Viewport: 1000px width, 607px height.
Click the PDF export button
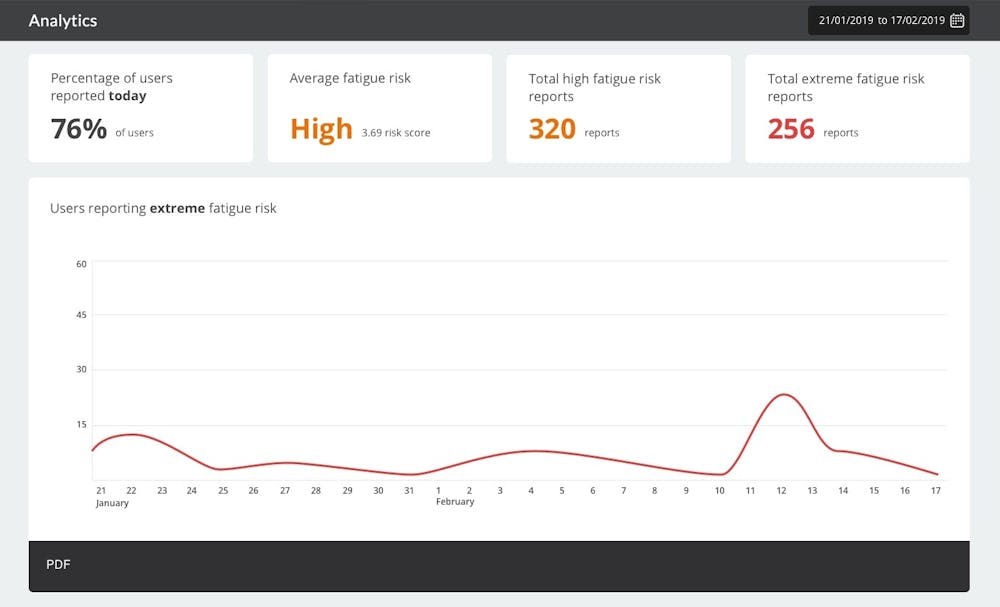click(58, 564)
